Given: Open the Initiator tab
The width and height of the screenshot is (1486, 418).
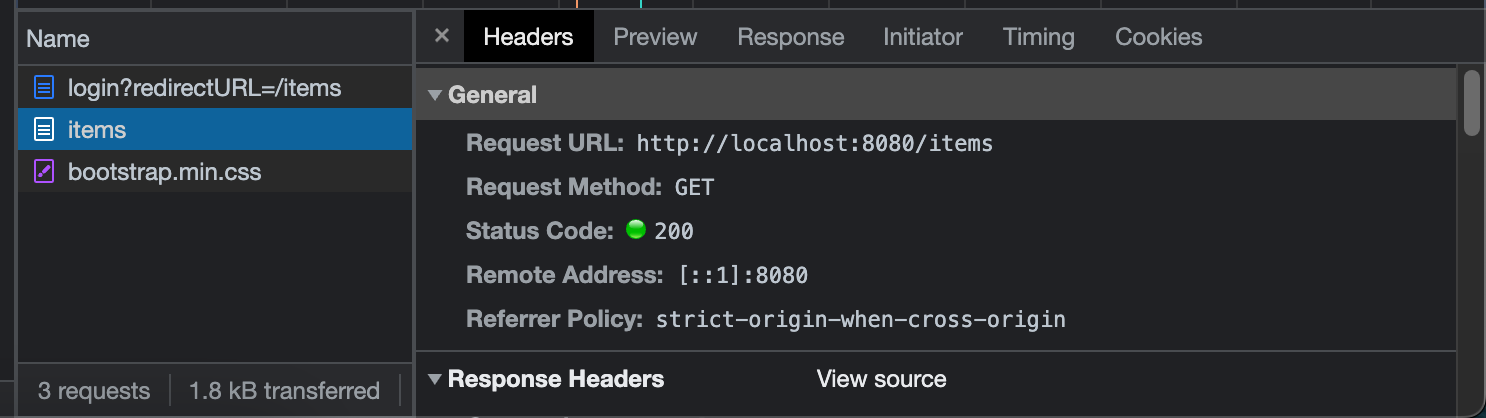Looking at the screenshot, I should click(923, 37).
